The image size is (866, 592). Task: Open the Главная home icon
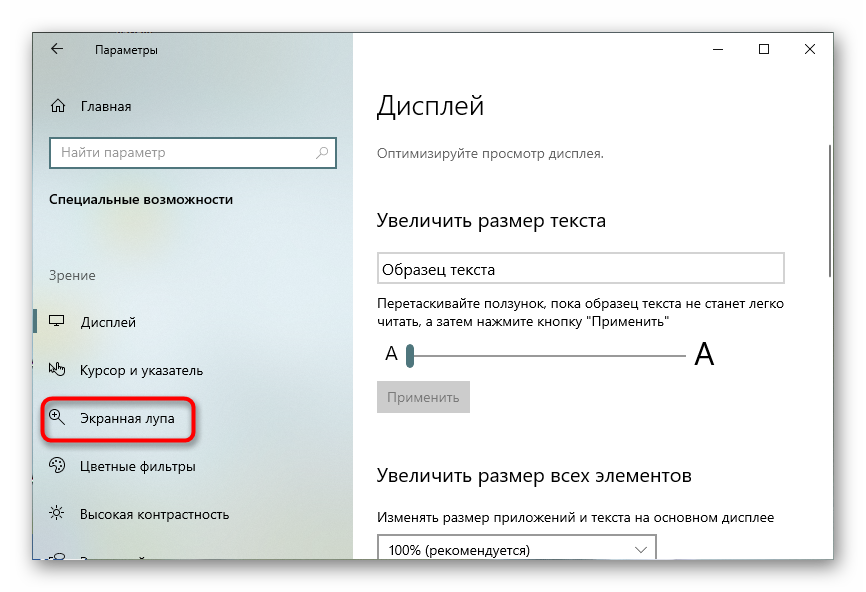[x=58, y=105]
